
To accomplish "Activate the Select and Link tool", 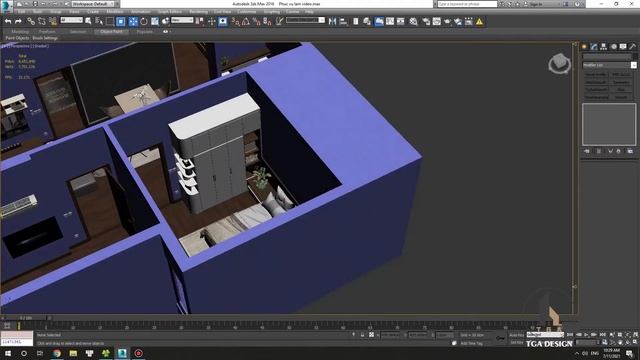I will 31,21.
